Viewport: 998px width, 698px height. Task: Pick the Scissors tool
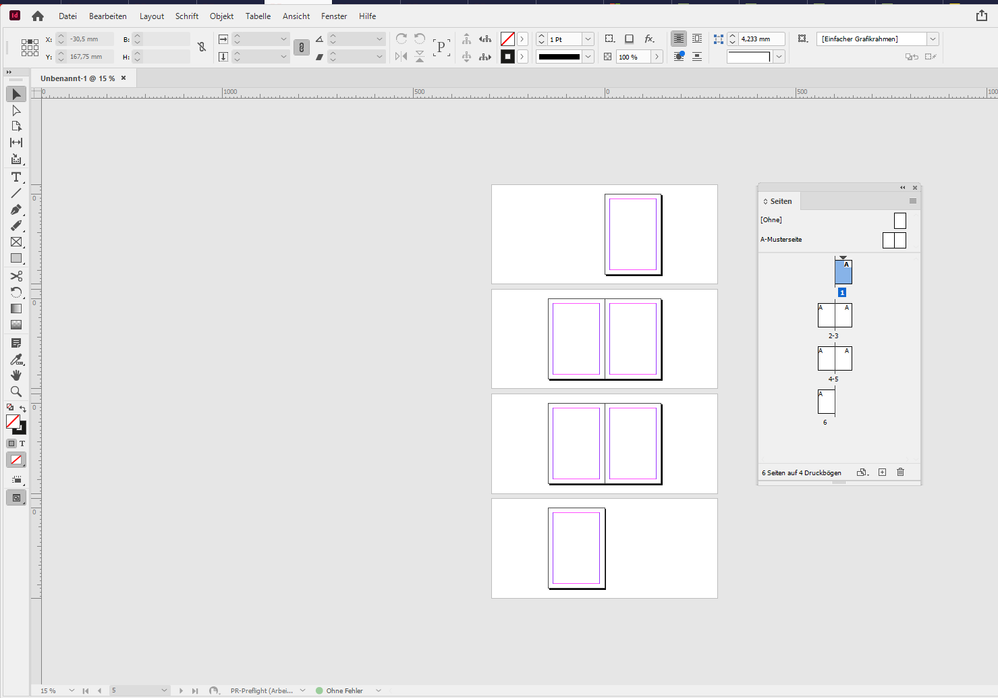tap(16, 276)
